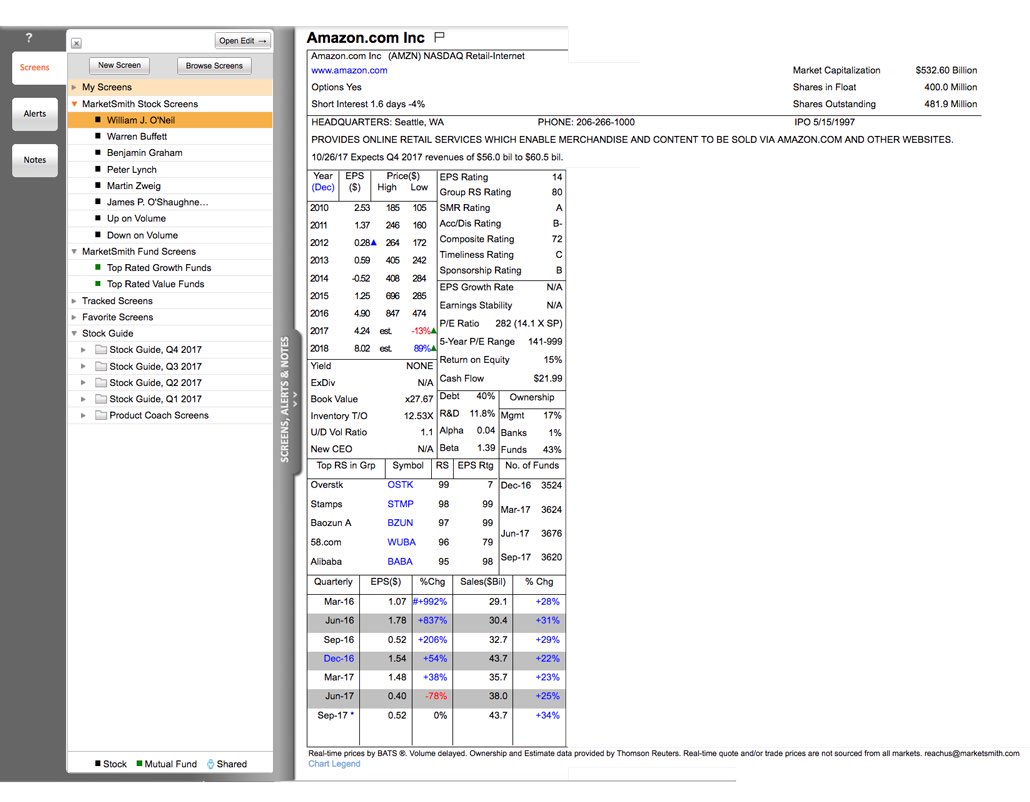Click the STMP symbol link
Image resolution: width=1030 pixels, height=802 pixels.
400,504
